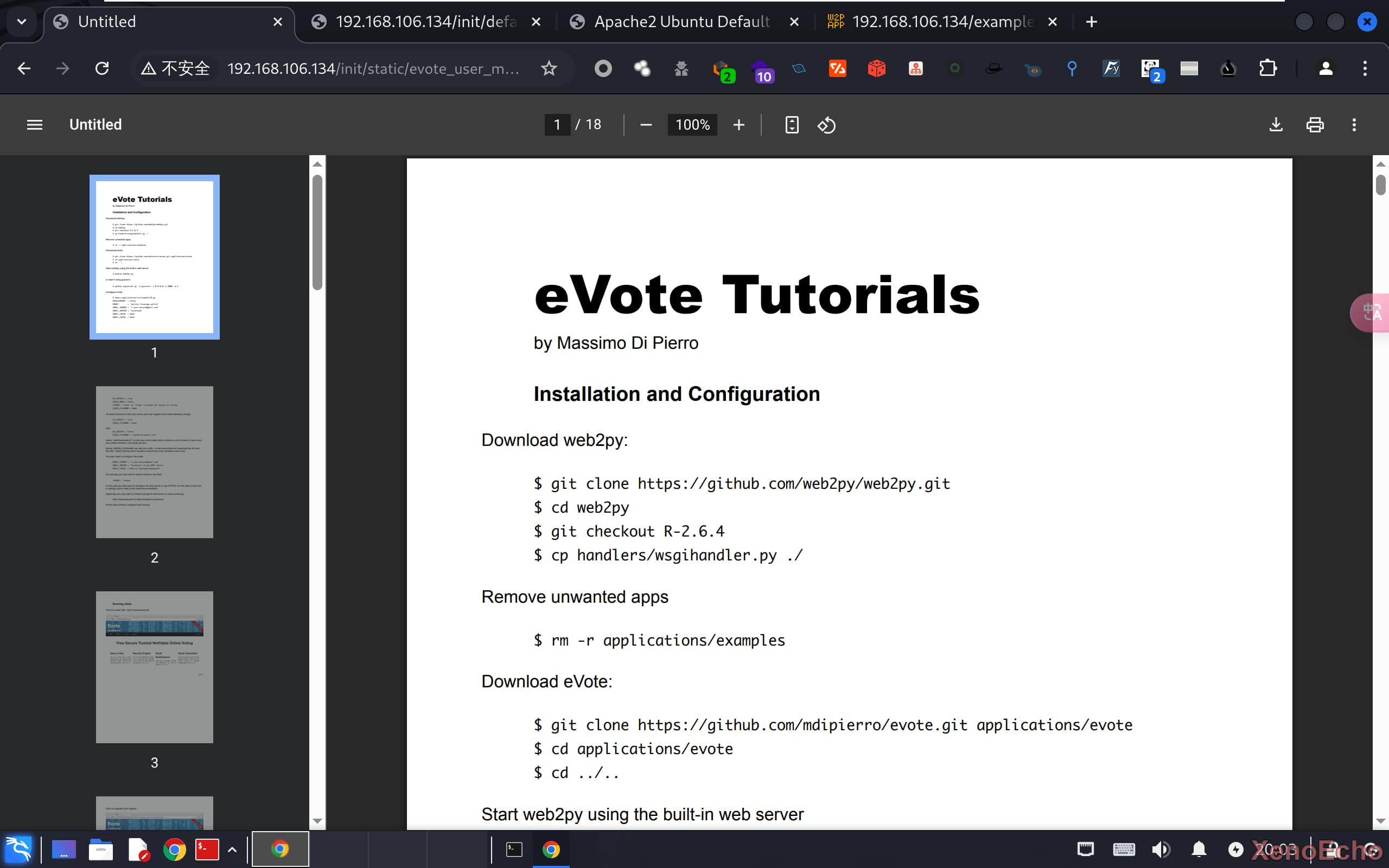Bookmark this page with the star icon

549,69
